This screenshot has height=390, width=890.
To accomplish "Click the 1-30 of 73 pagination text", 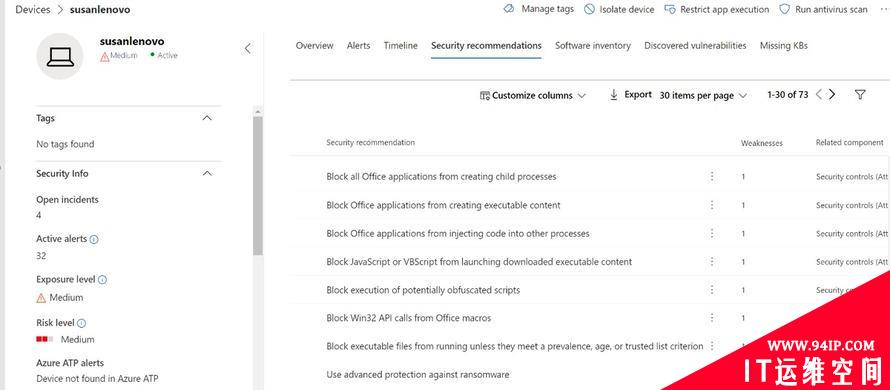I will 787,95.
